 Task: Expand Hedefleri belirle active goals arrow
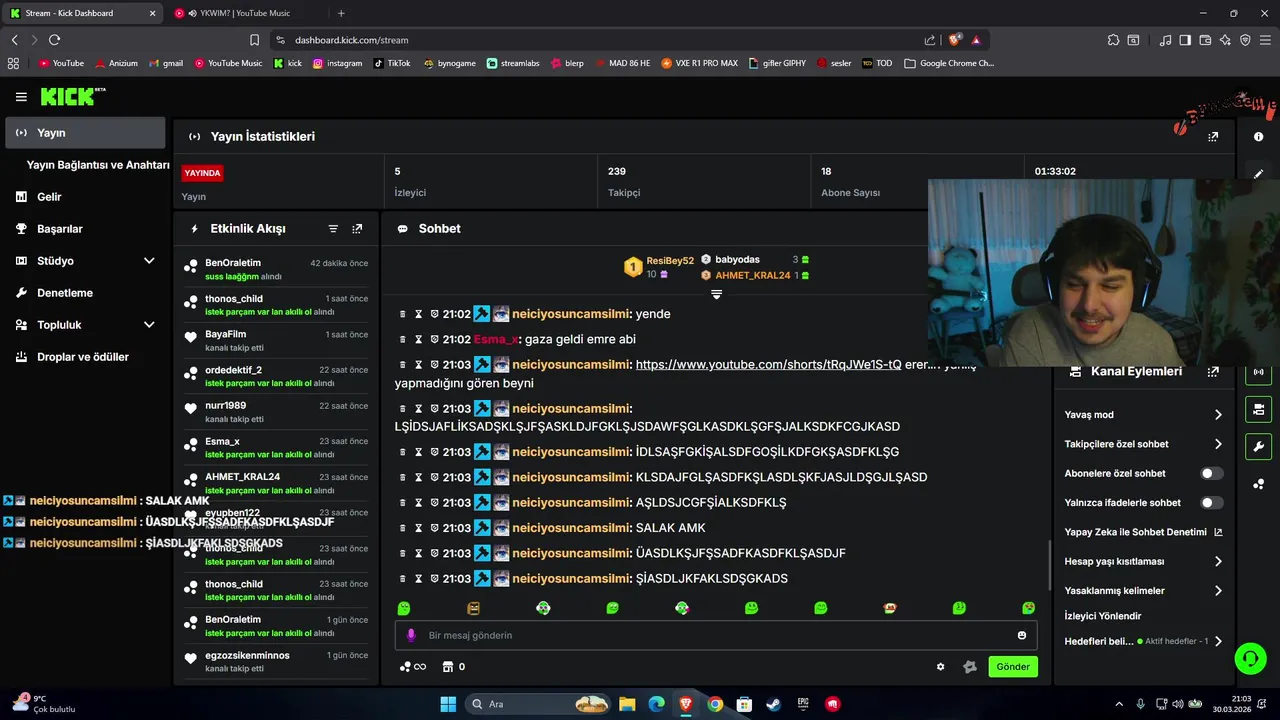1218,641
